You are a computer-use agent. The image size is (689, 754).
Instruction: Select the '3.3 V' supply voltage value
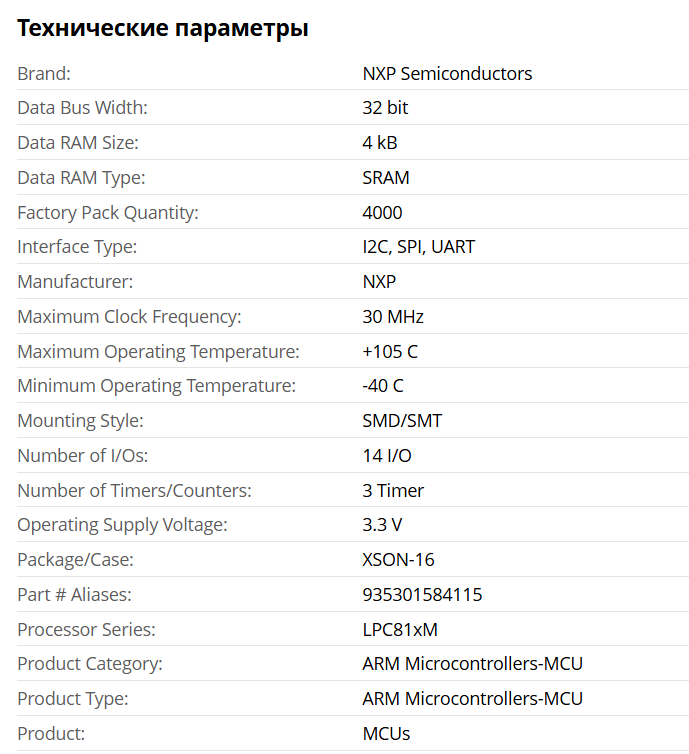pyautogui.click(x=382, y=525)
